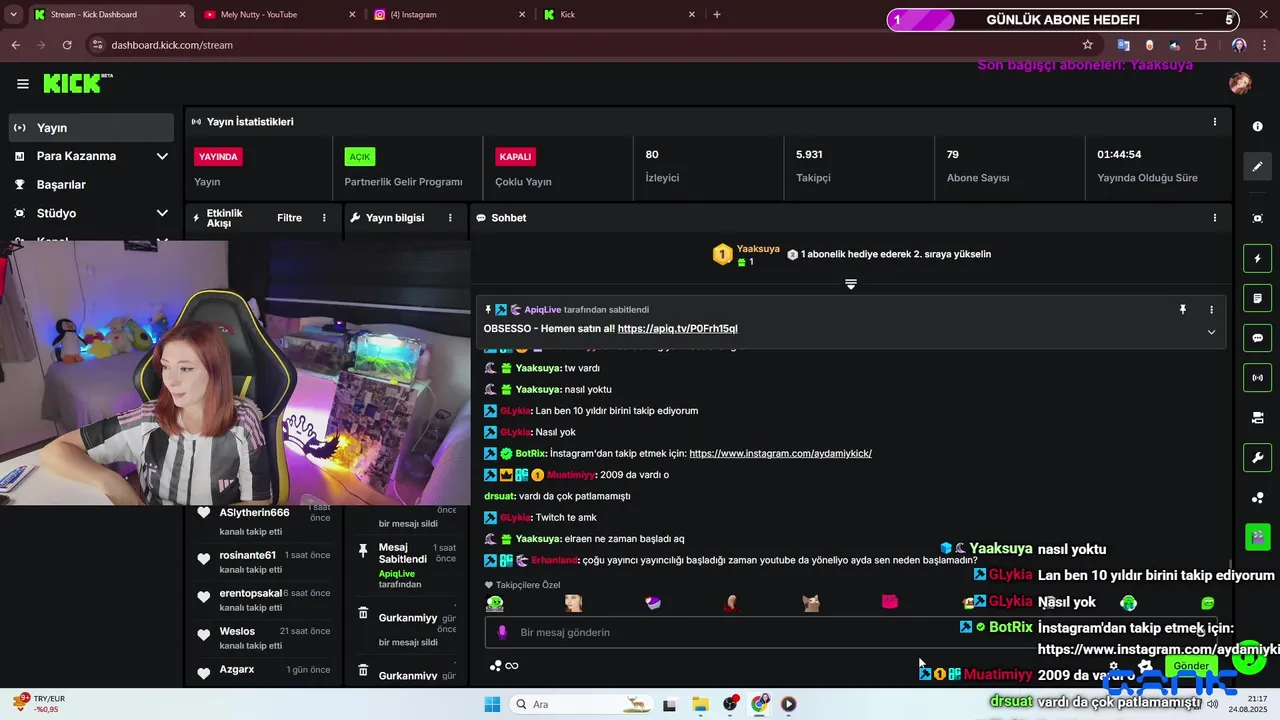This screenshot has width=1280, height=720.
Task: Click the browser back arrow
Action: 15,45
